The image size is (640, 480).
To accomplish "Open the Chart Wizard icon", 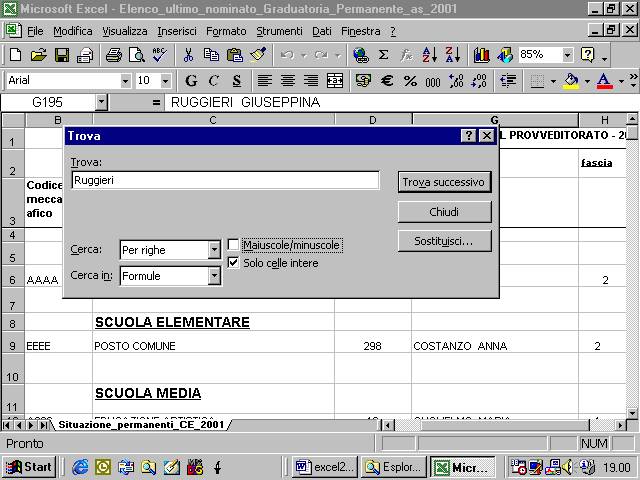I will coord(482,55).
